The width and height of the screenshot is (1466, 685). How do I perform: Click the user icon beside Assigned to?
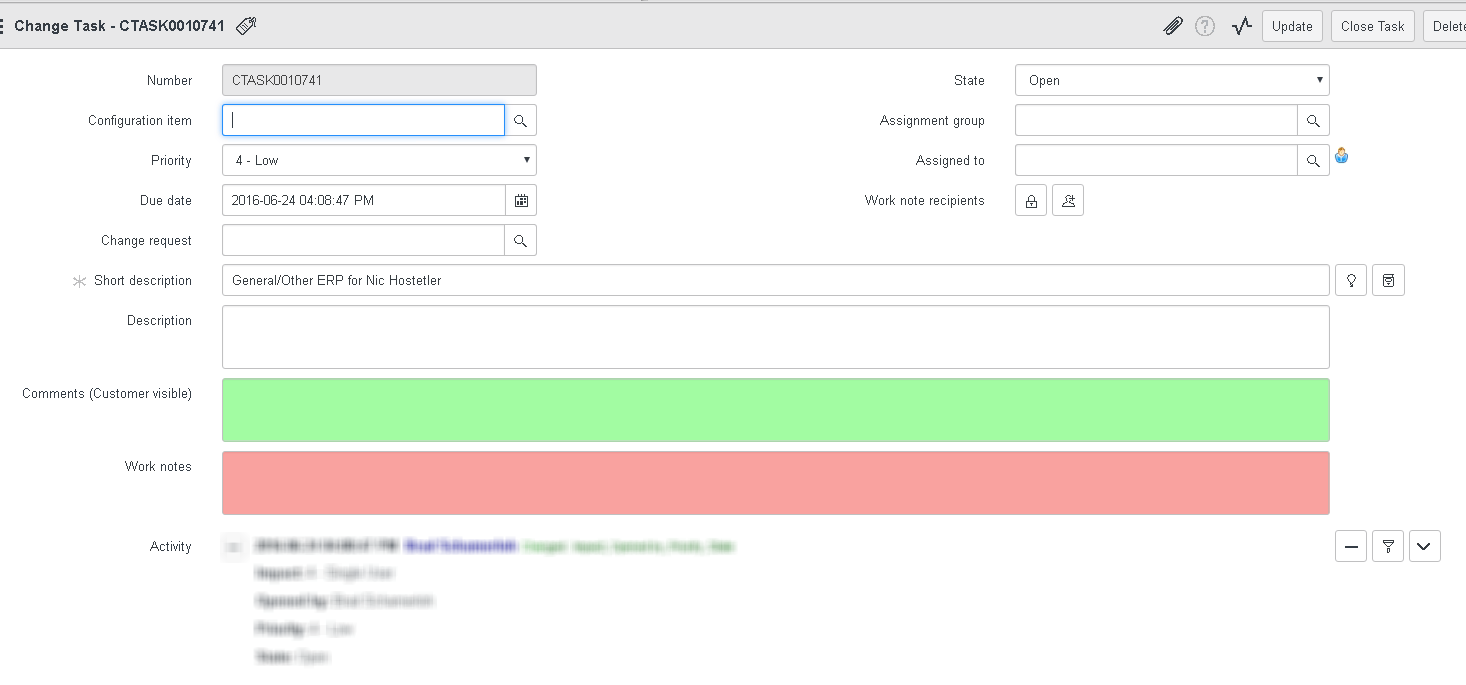[x=1342, y=156]
